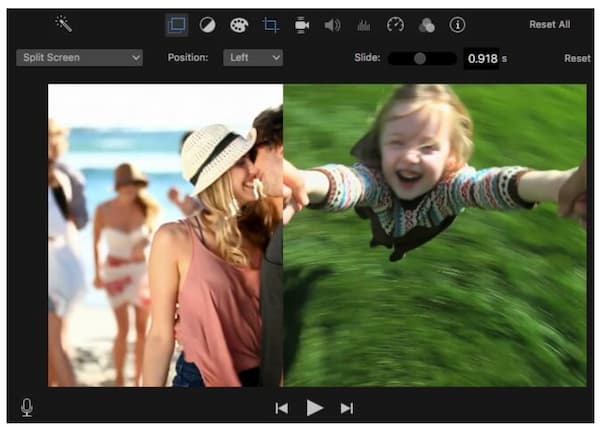Play the video preview
Image resolution: width=600 pixels, height=428 pixels.
coord(315,408)
